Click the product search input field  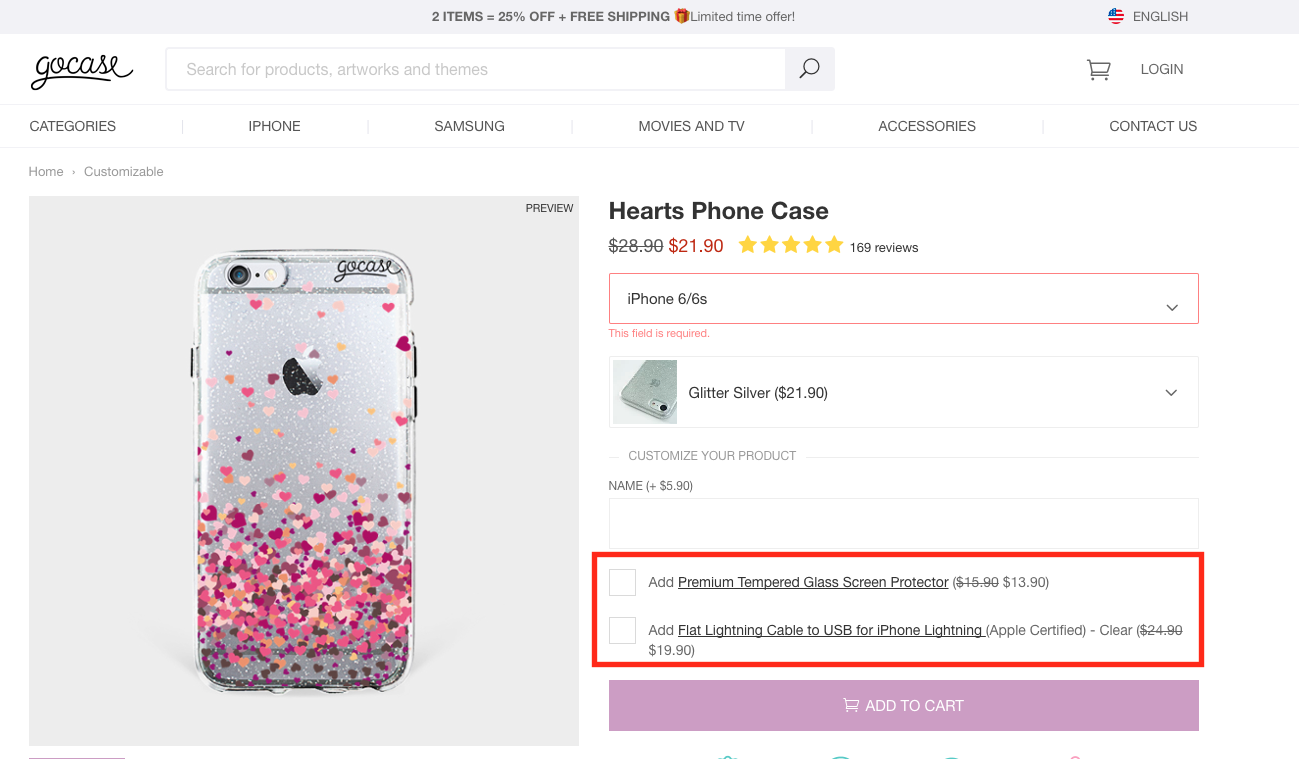pos(476,69)
